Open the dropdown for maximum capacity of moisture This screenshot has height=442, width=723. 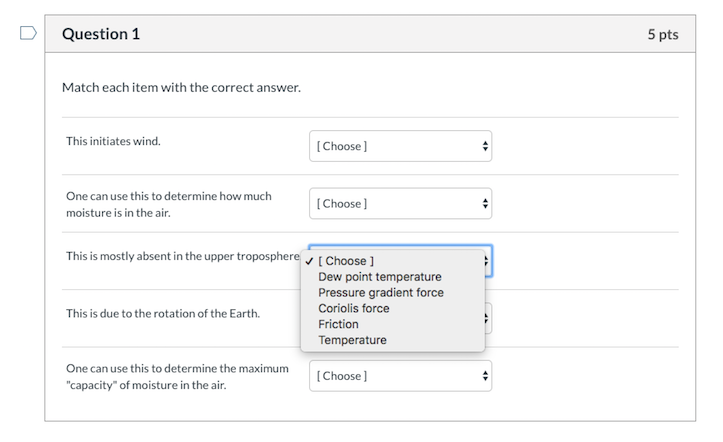click(x=400, y=376)
